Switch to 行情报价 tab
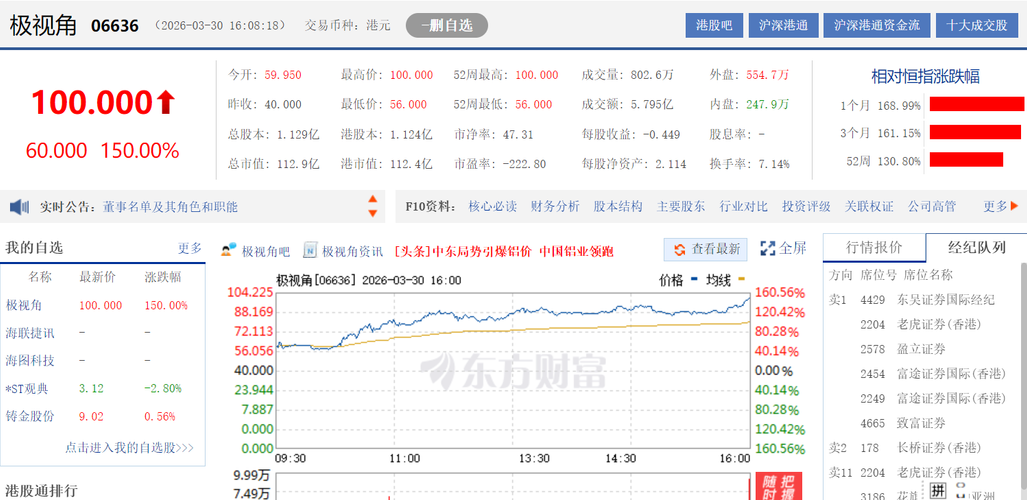 click(x=874, y=248)
